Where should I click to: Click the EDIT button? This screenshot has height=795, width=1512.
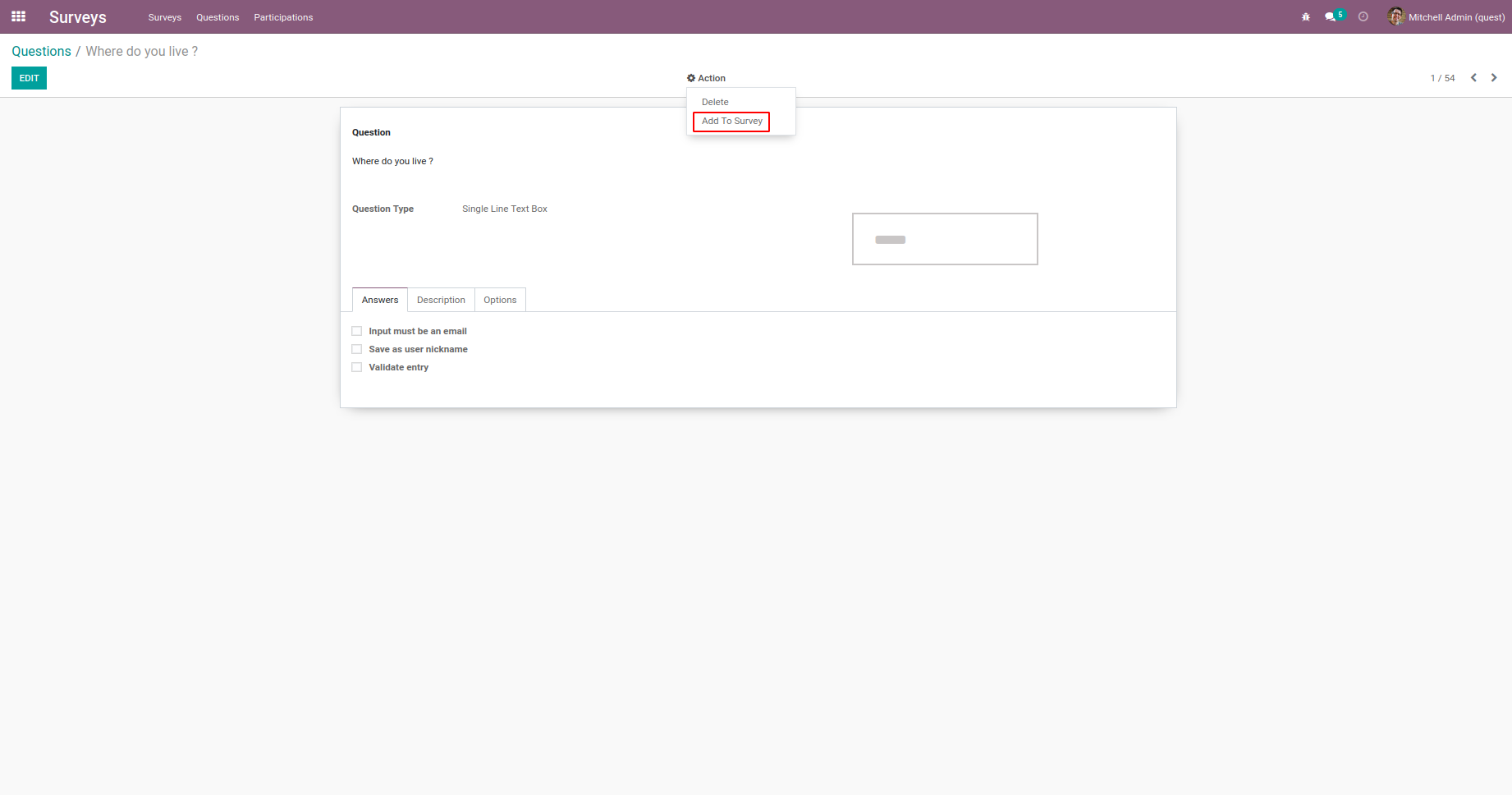pos(29,78)
